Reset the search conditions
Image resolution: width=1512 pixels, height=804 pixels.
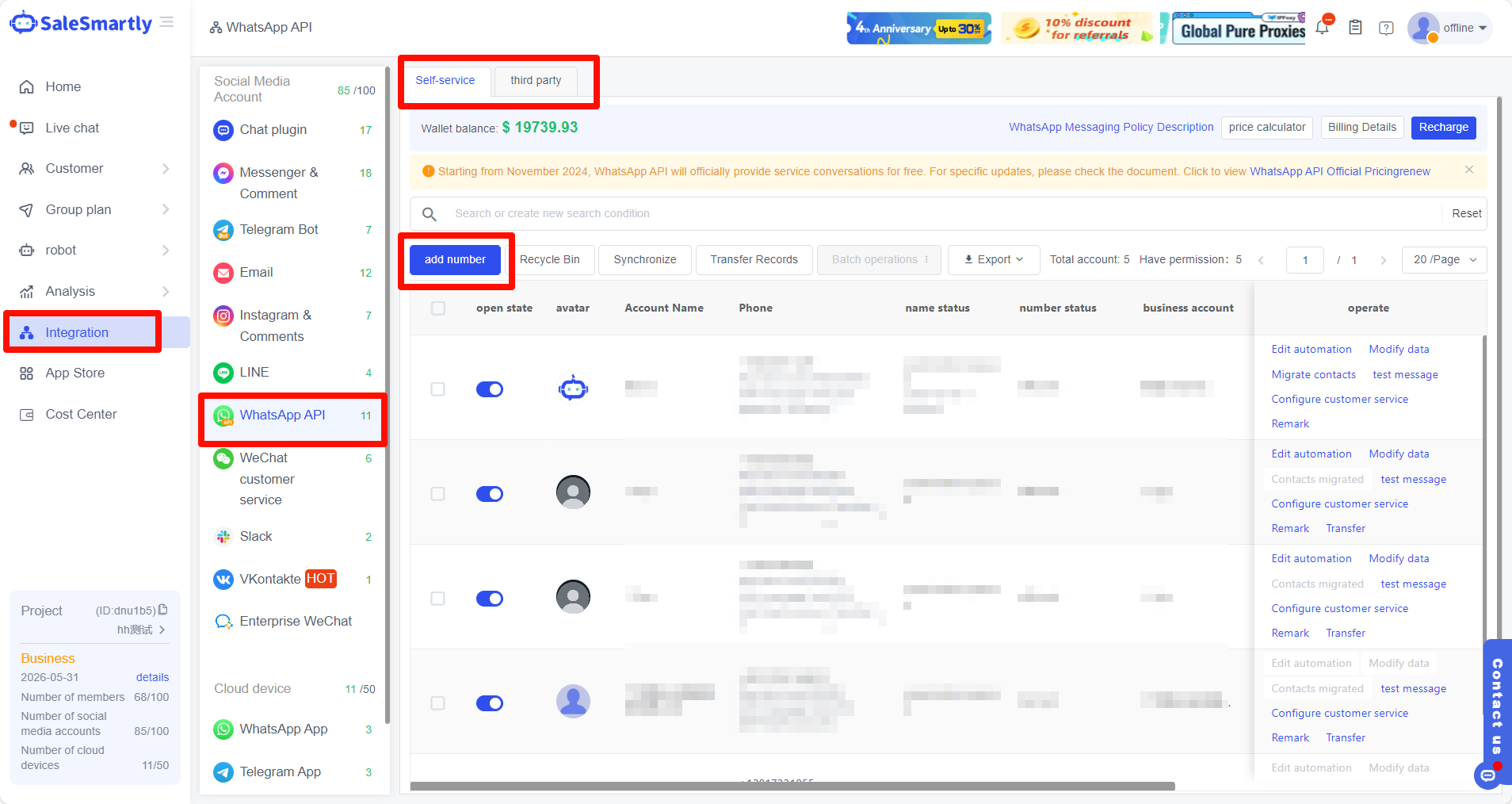[1467, 214]
